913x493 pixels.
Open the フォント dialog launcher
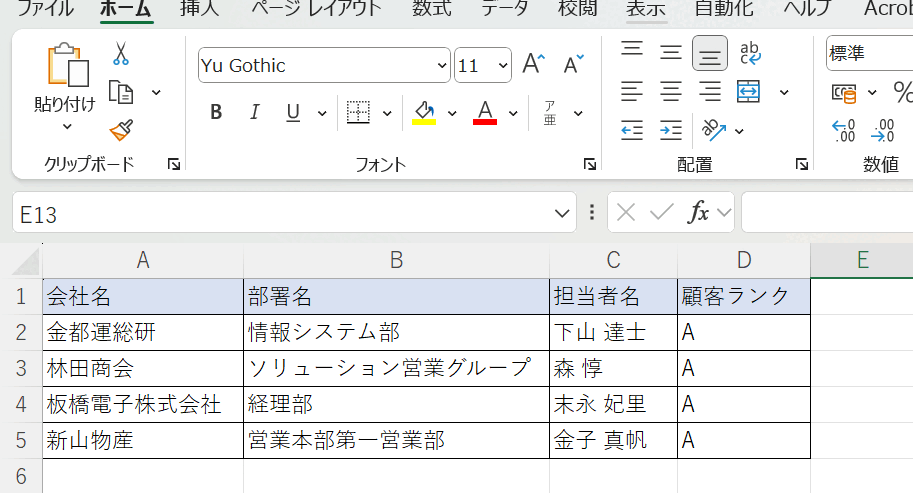coord(590,164)
